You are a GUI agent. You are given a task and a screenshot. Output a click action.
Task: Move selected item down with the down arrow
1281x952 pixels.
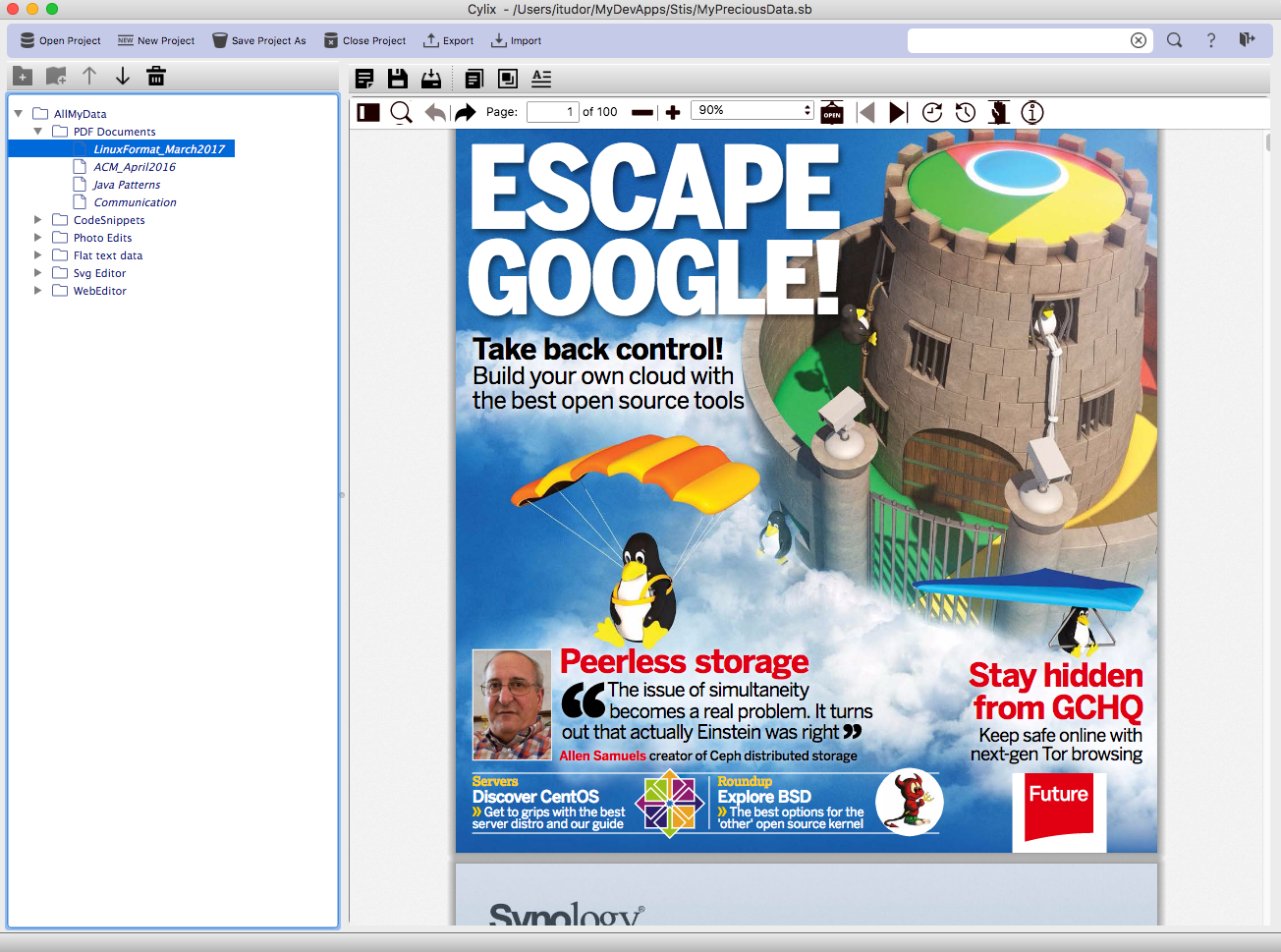(123, 77)
